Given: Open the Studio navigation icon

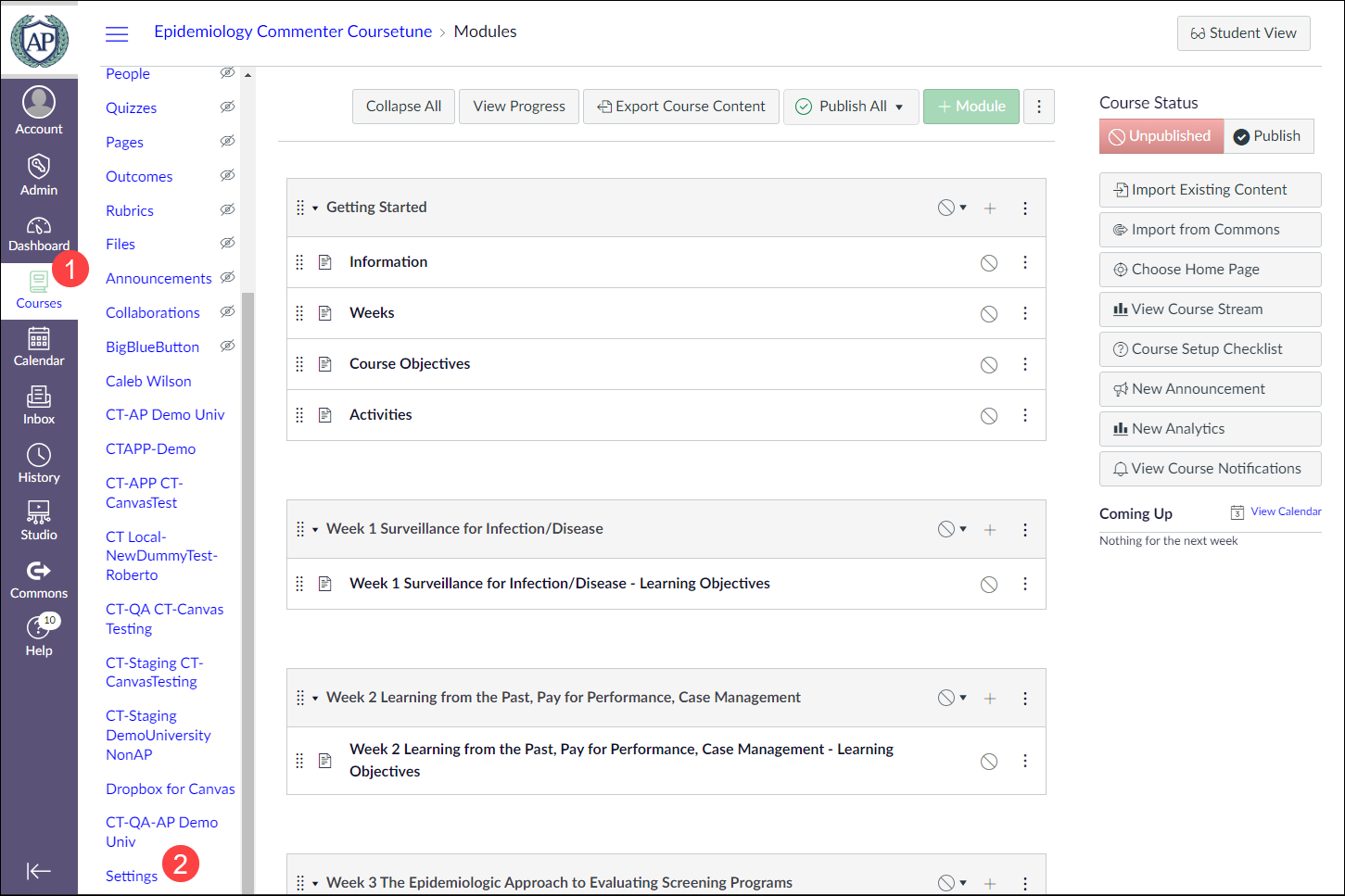Looking at the screenshot, I should 39,521.
